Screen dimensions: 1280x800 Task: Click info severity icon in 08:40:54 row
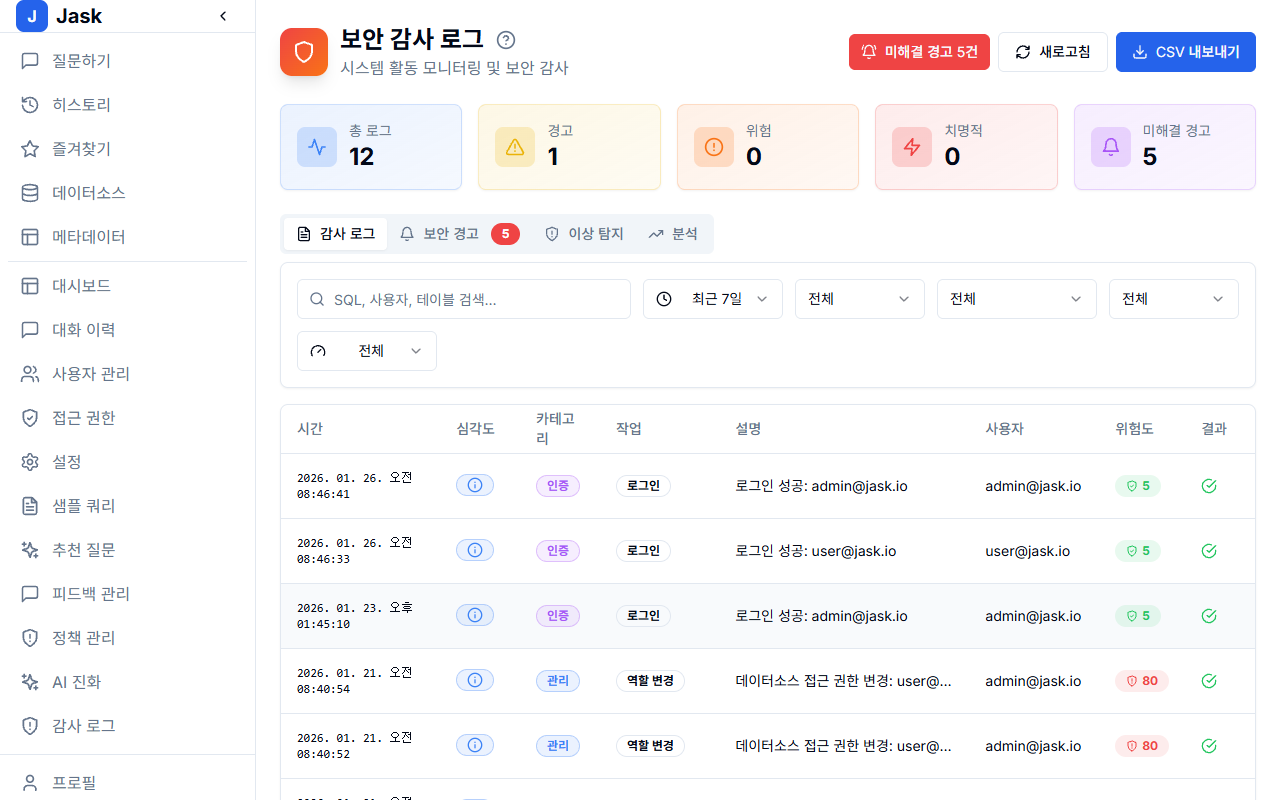click(475, 681)
